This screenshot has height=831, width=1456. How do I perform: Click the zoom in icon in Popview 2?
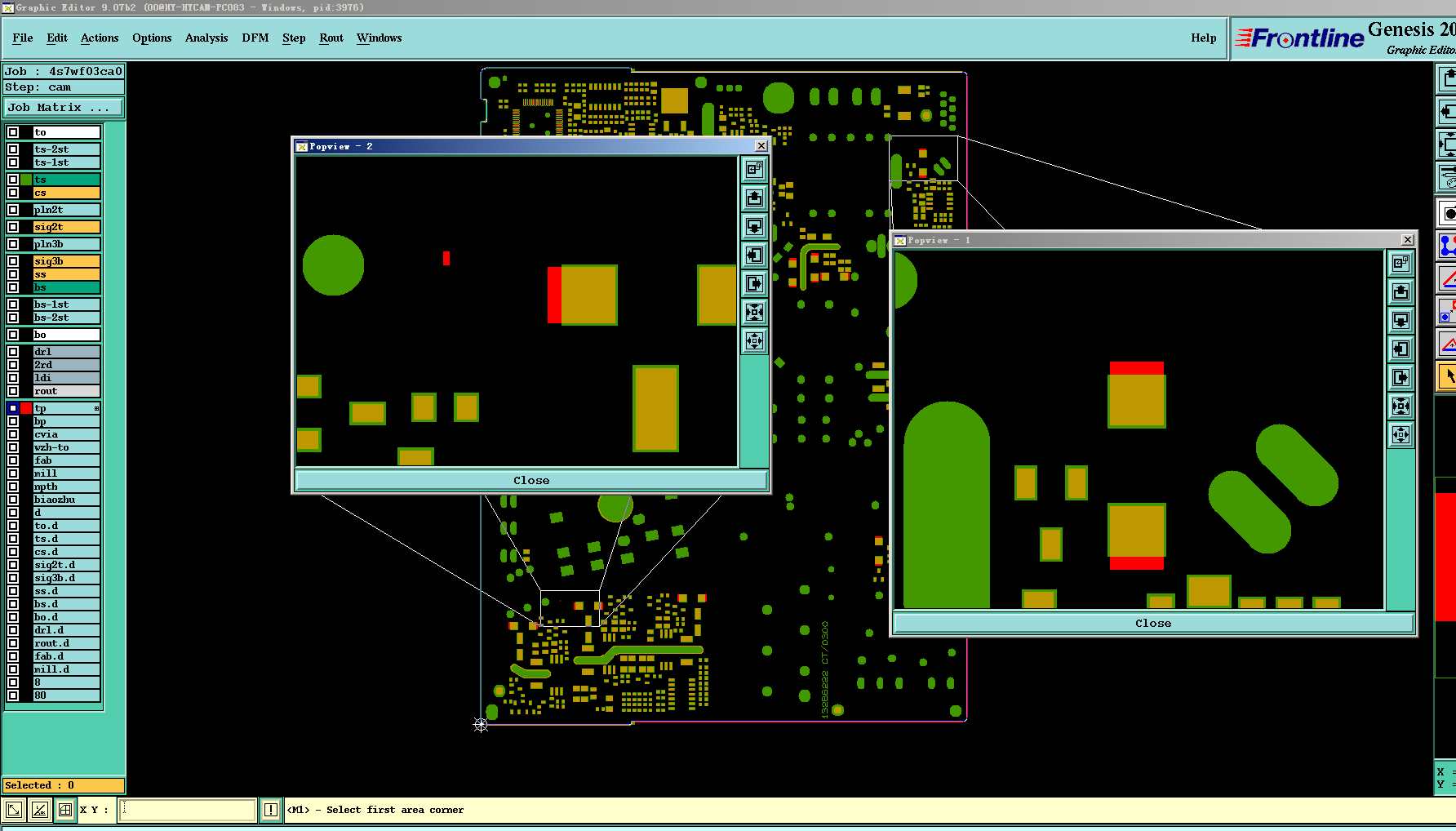coord(755,313)
